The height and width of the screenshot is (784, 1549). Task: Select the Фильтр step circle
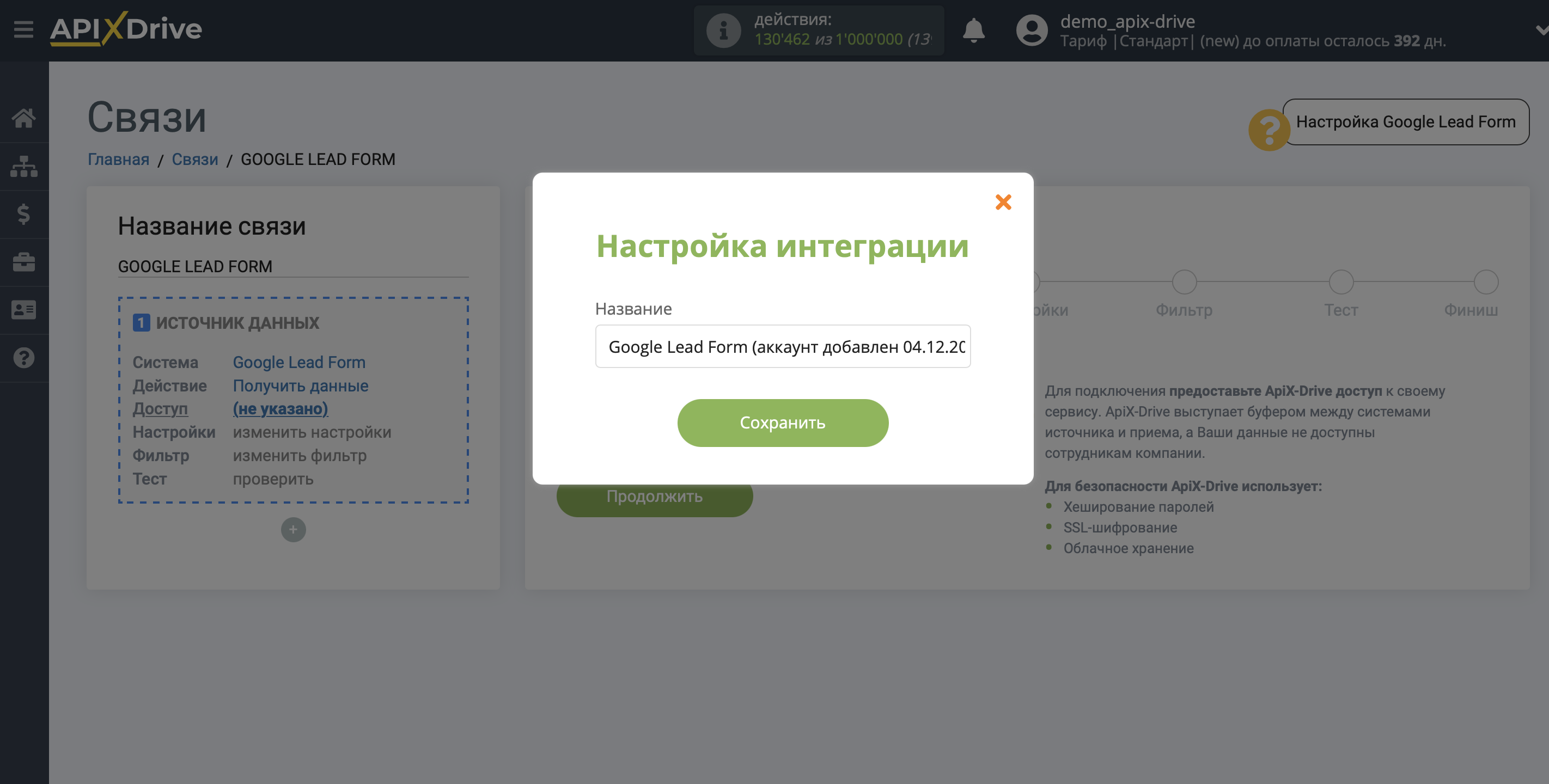click(1184, 282)
